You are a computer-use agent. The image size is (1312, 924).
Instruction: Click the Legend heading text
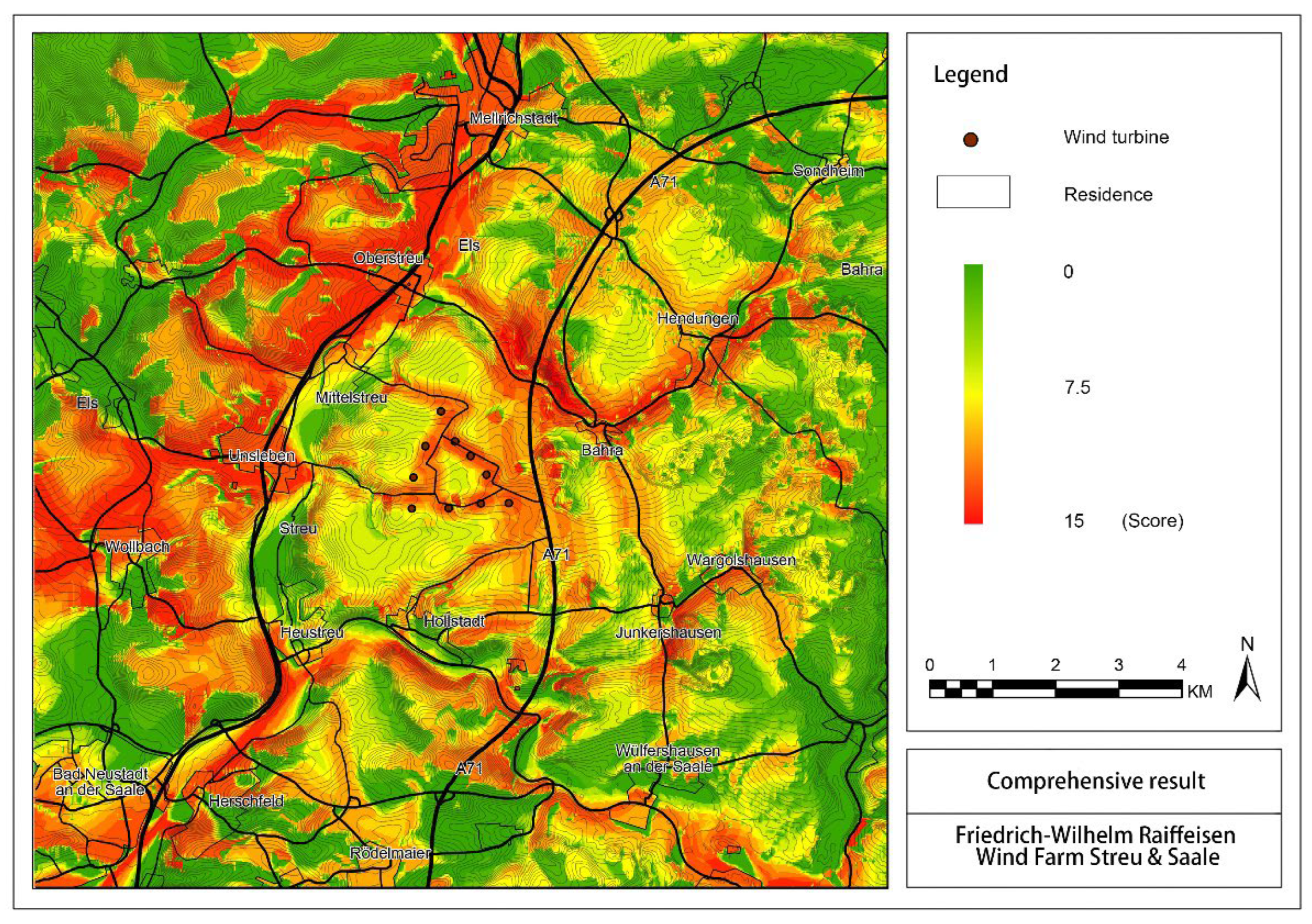970,74
